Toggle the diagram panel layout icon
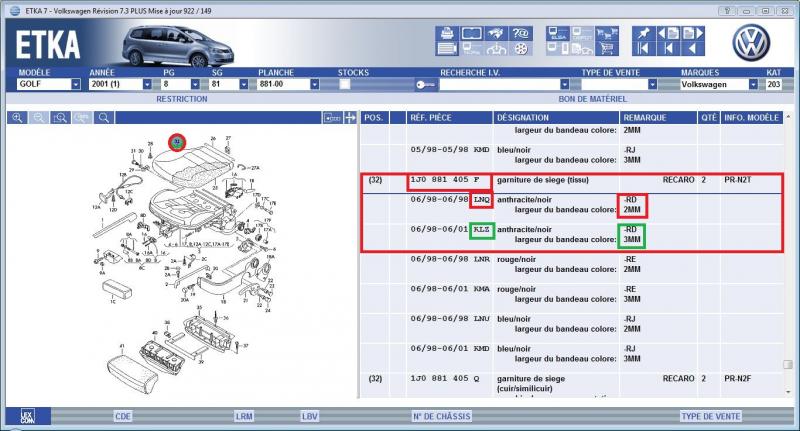The image size is (800, 431). 332,118
